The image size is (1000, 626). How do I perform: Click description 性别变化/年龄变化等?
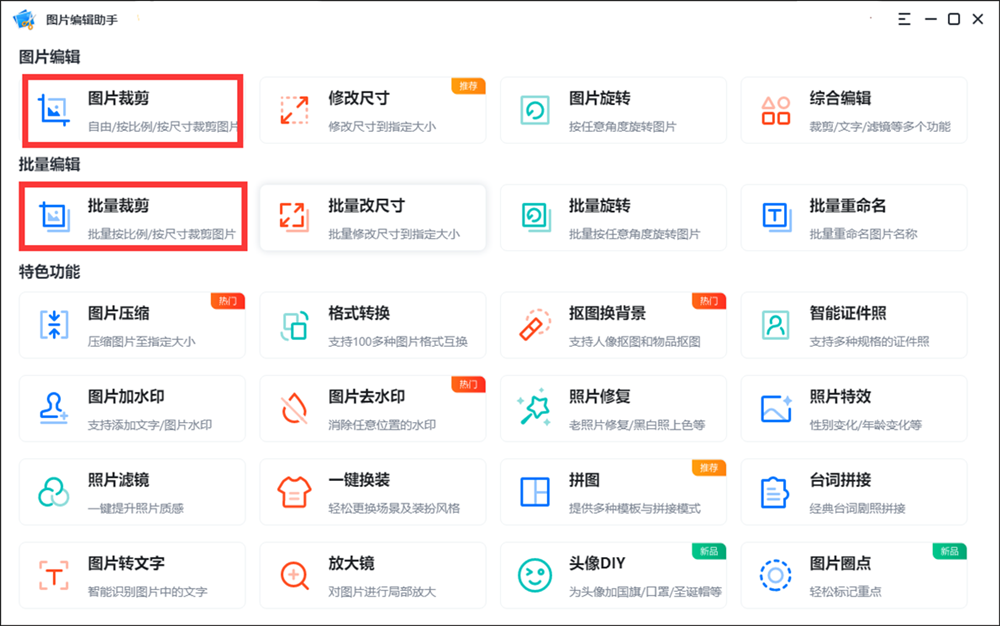866,425
